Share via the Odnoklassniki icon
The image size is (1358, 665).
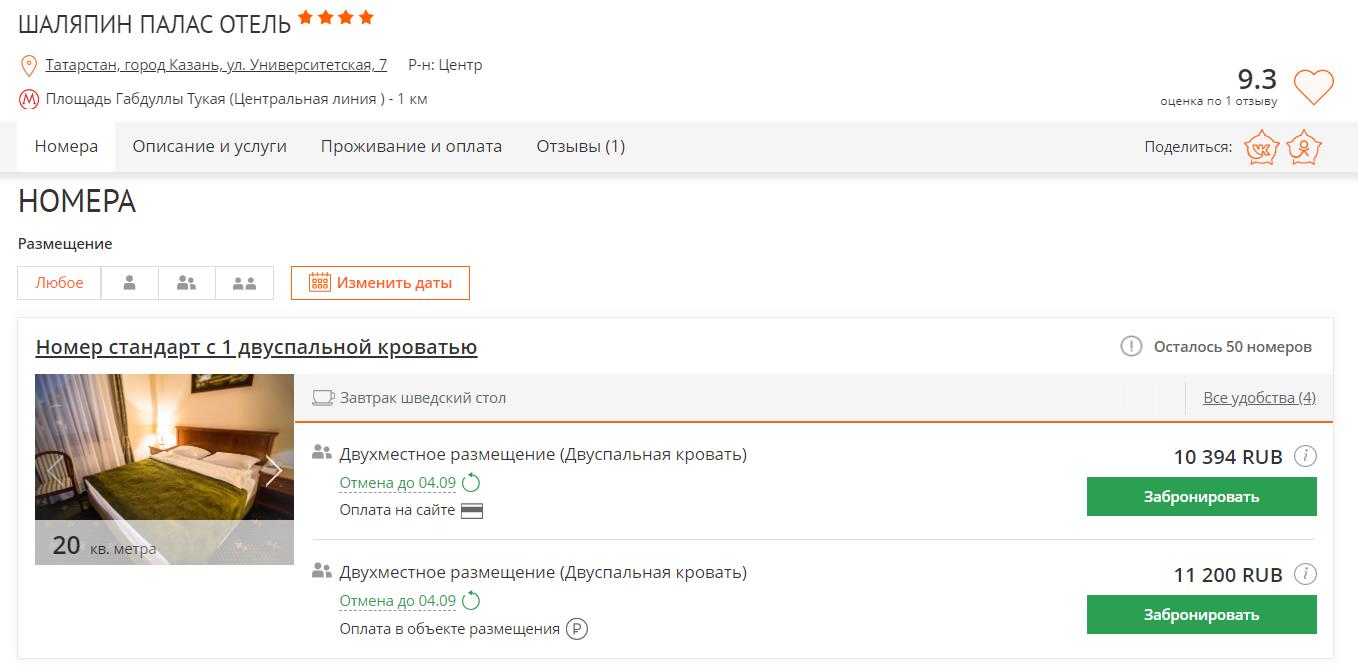(1304, 148)
